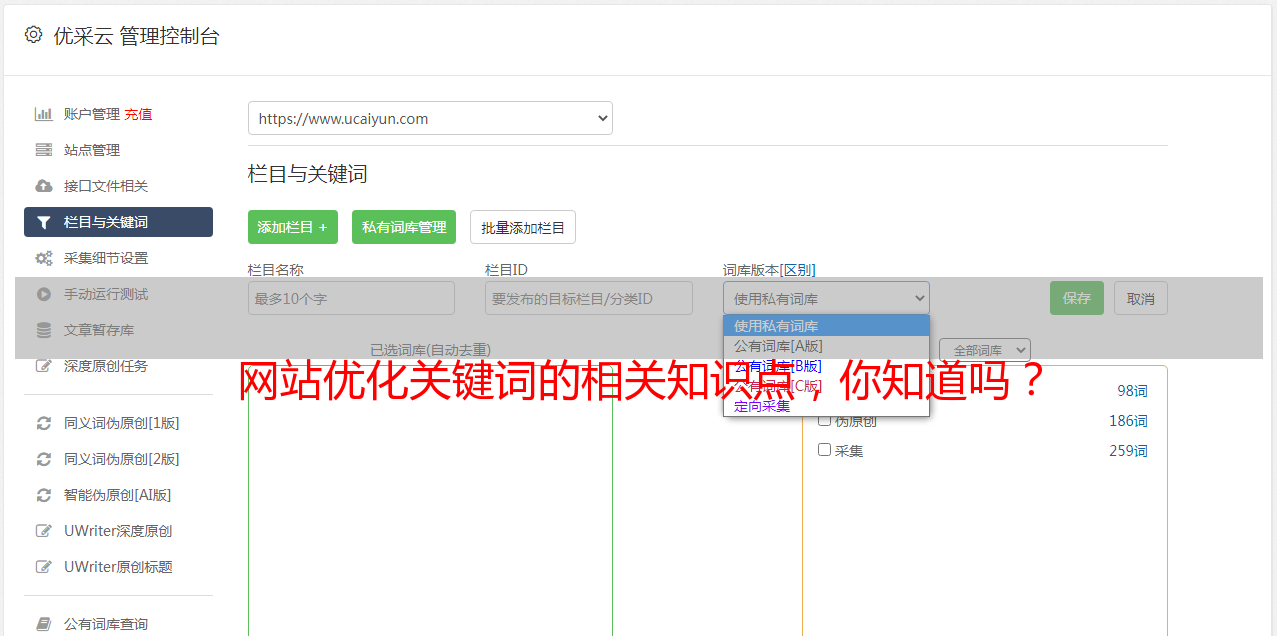This screenshot has width=1277, height=636.
Task: Click the 栏目与关键词 page heading
Action: coord(308,174)
